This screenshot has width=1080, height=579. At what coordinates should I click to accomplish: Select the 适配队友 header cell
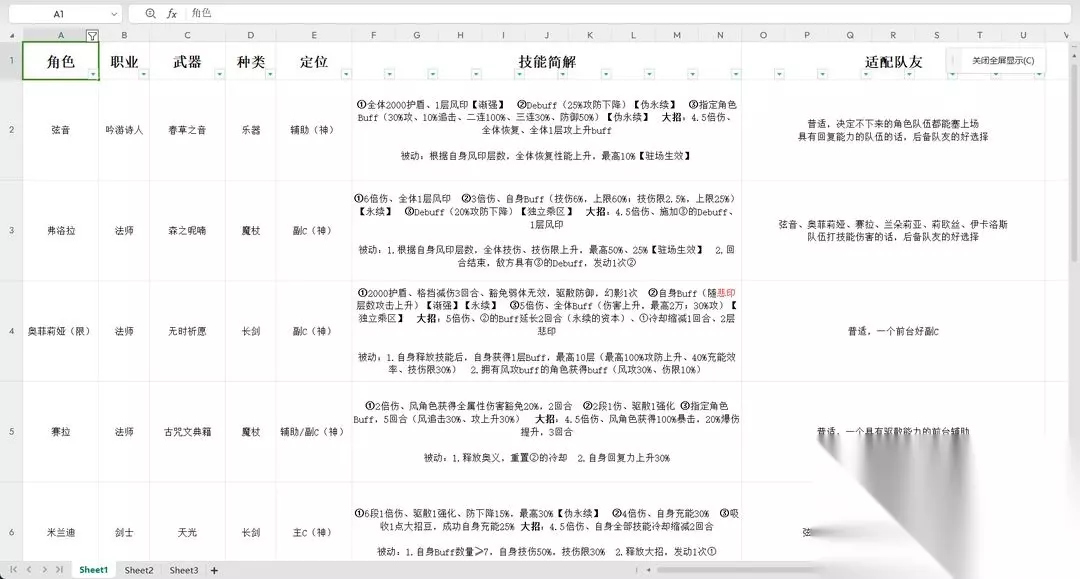(x=893, y=61)
